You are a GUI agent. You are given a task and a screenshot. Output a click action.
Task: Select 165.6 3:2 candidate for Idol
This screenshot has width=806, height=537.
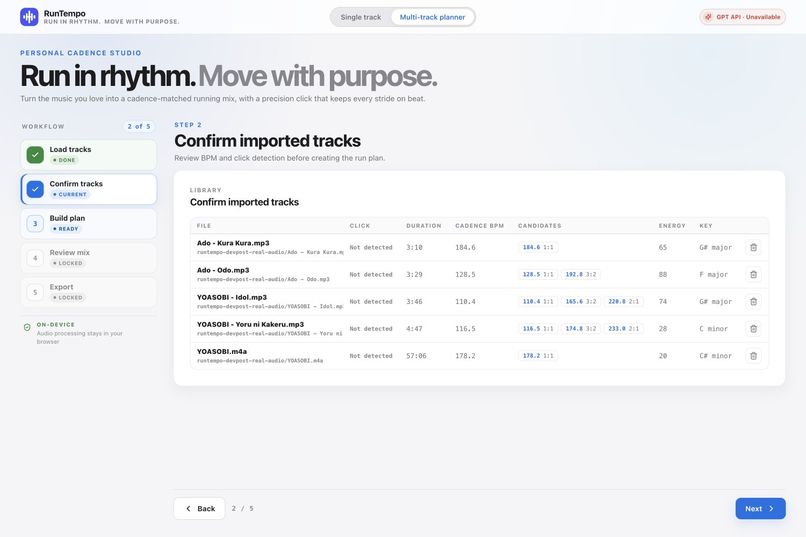(581, 302)
